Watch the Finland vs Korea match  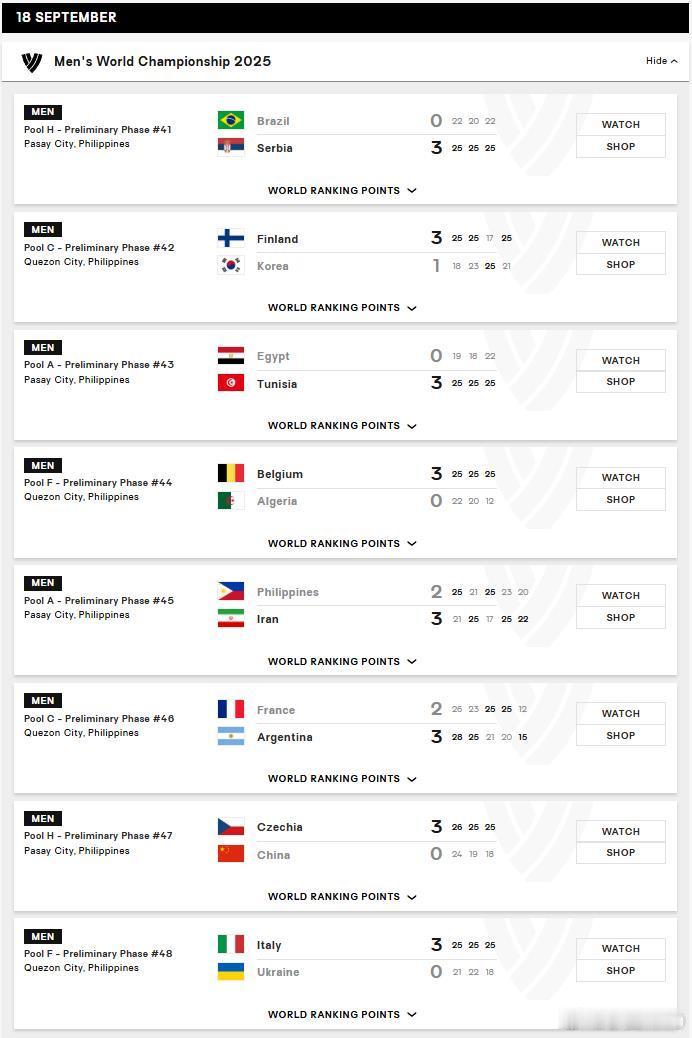pos(620,242)
